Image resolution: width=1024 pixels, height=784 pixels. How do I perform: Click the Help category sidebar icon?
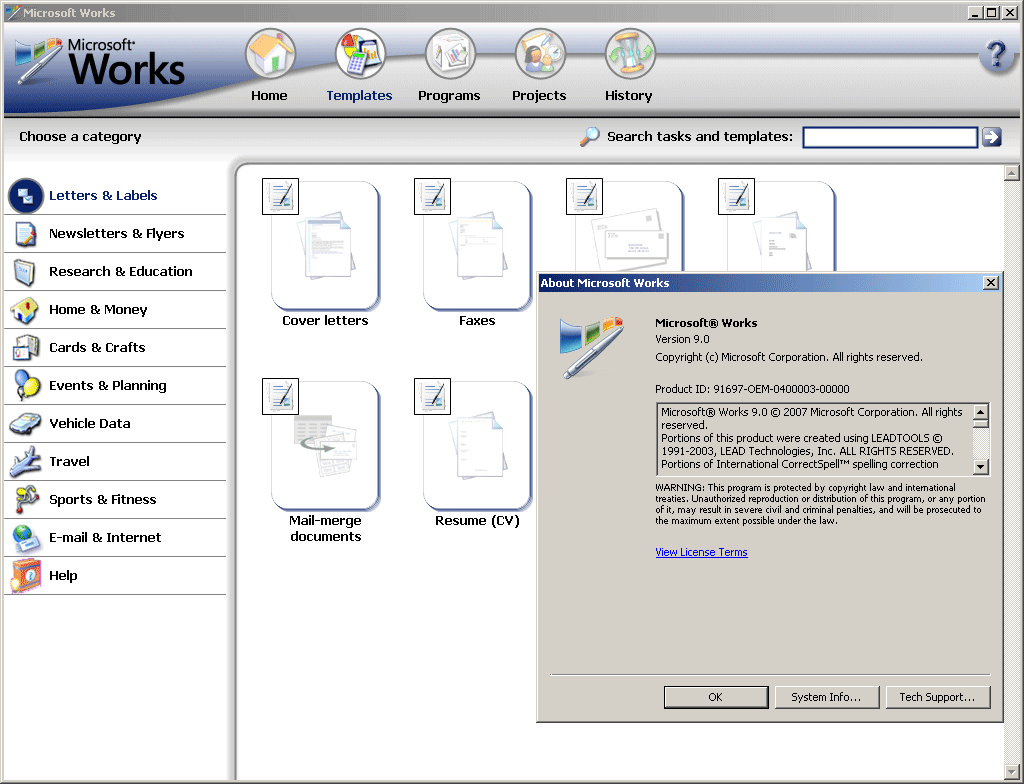point(25,576)
